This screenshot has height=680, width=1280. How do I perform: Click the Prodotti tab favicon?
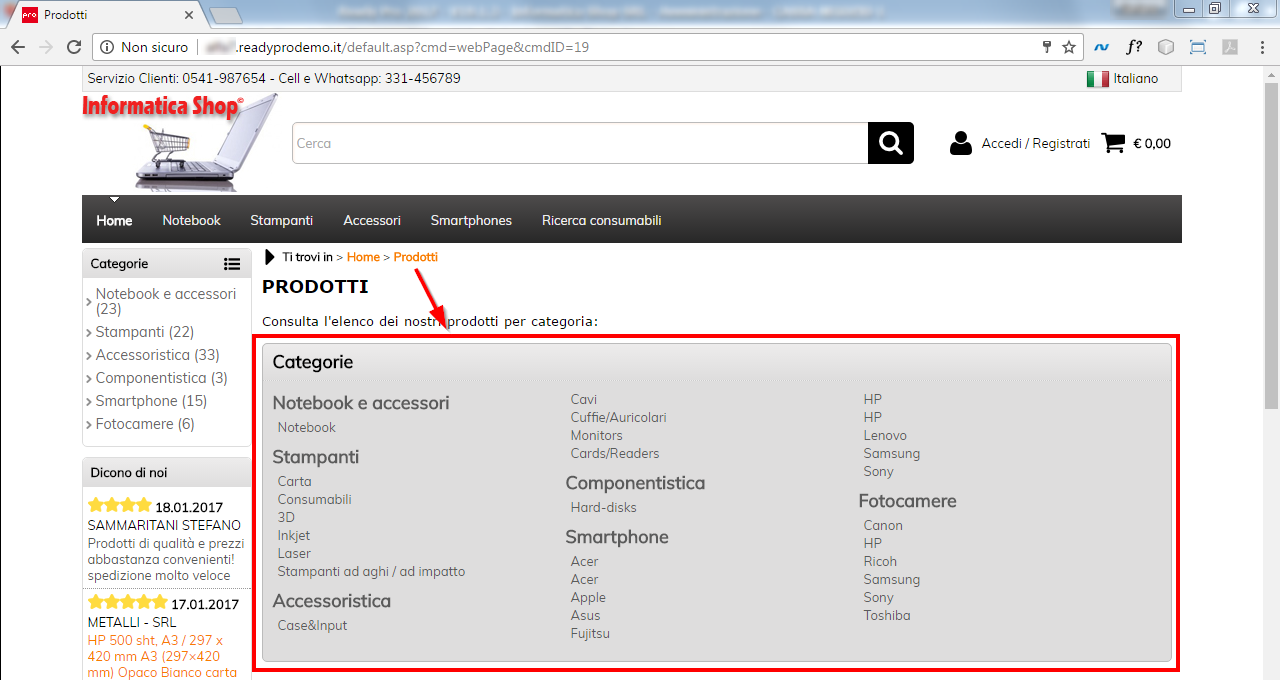point(30,15)
